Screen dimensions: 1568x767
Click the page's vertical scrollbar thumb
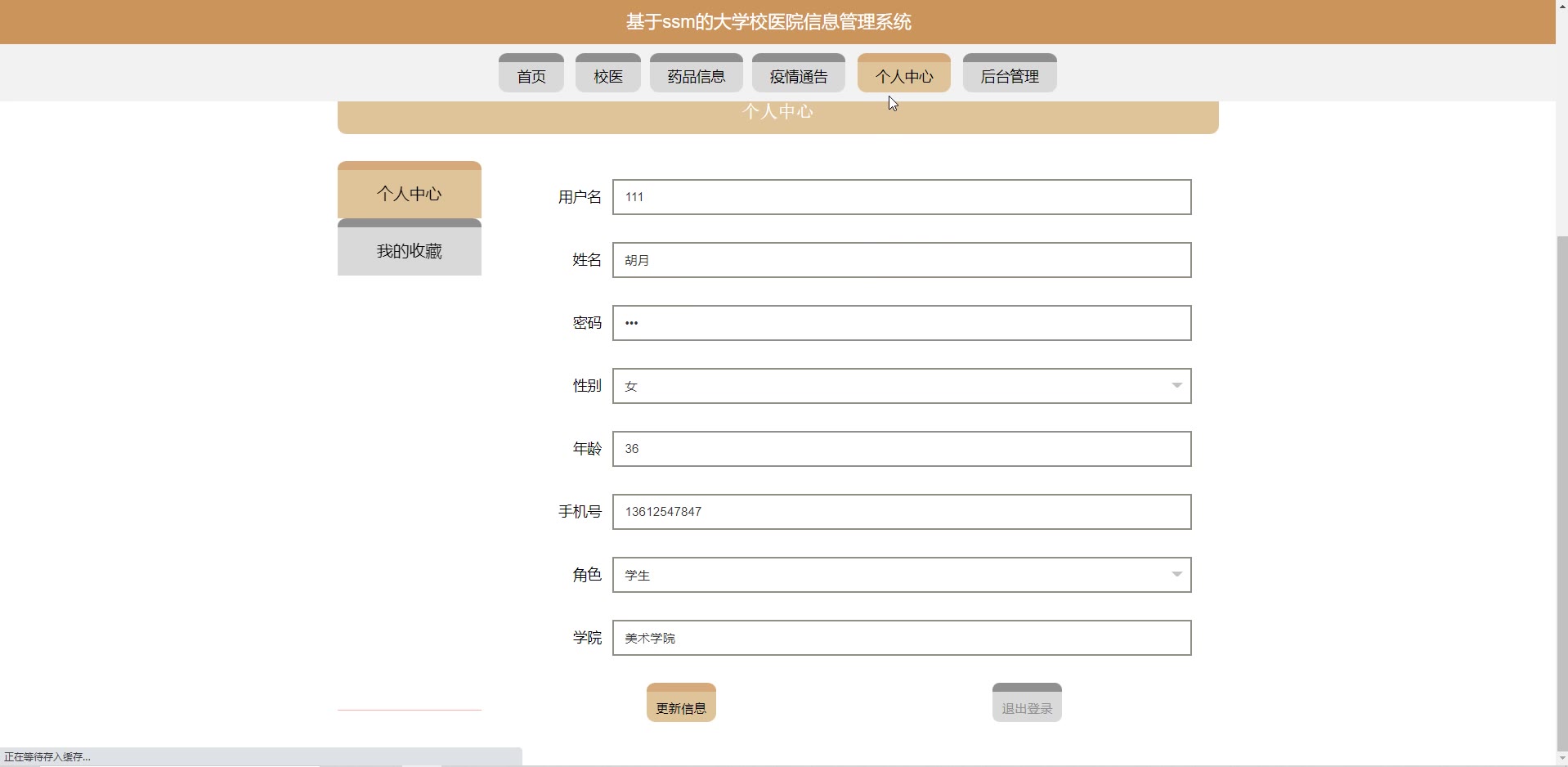click(x=1561, y=491)
